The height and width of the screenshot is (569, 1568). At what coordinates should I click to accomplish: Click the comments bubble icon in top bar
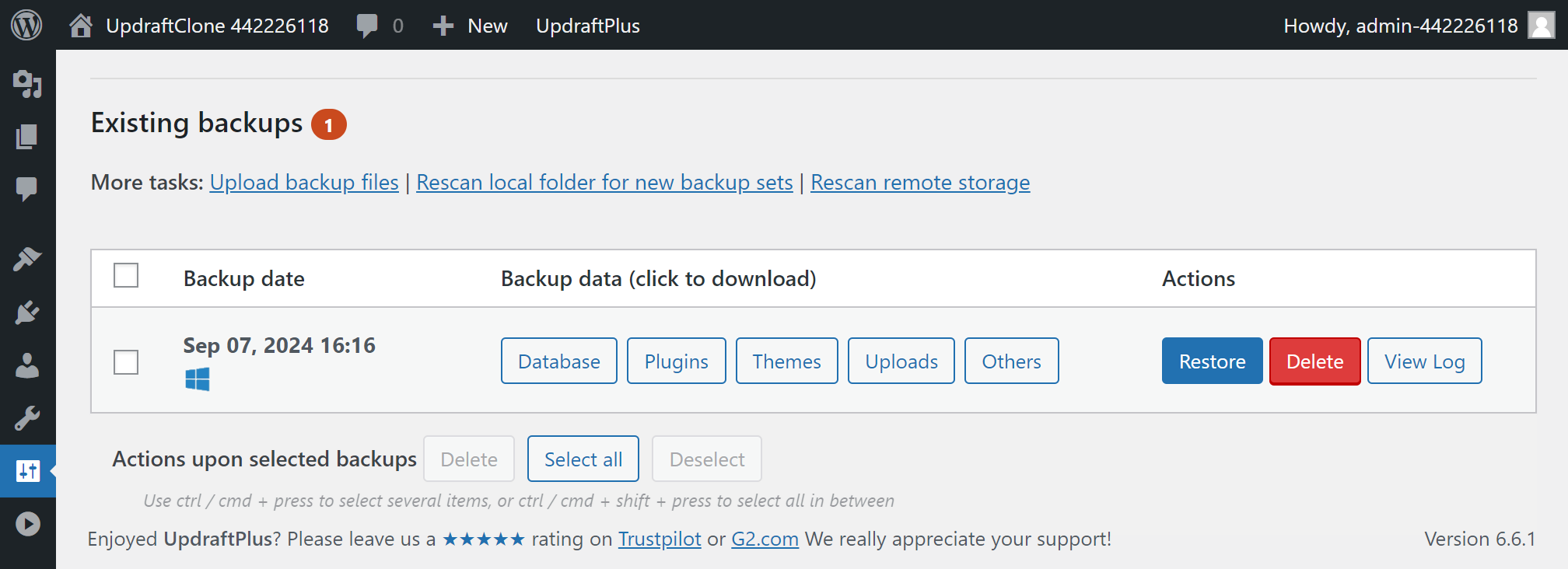click(x=366, y=26)
